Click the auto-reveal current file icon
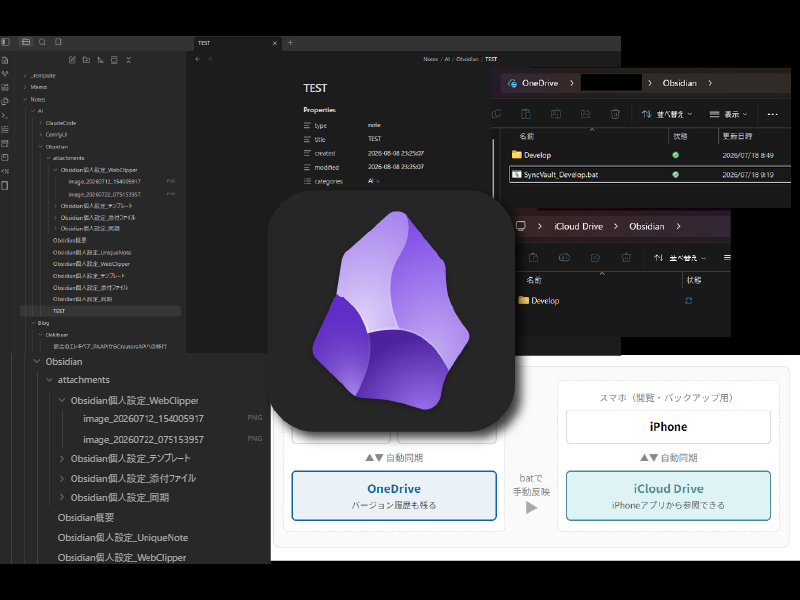 coord(114,60)
